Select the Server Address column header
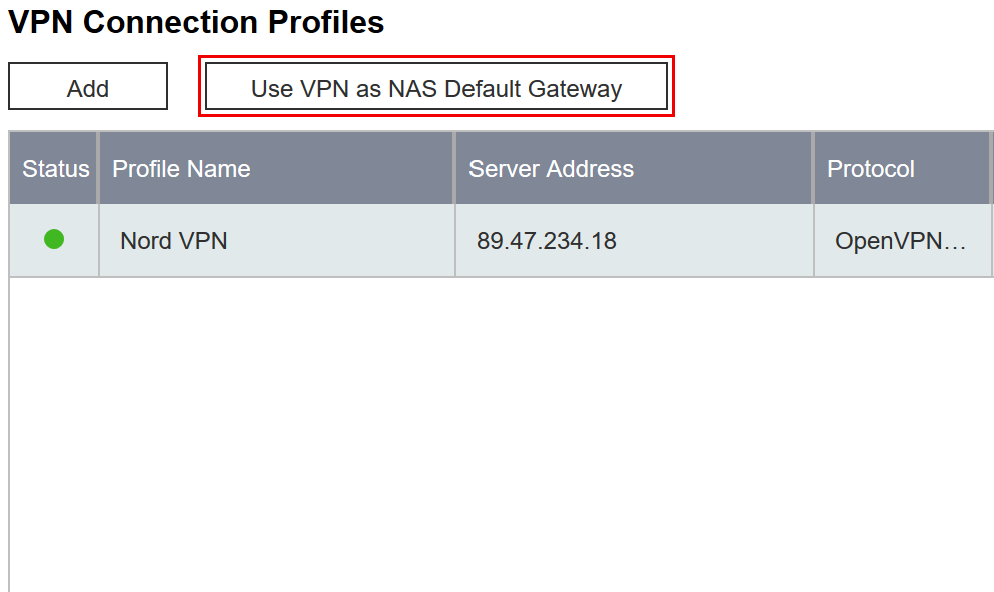 click(551, 169)
